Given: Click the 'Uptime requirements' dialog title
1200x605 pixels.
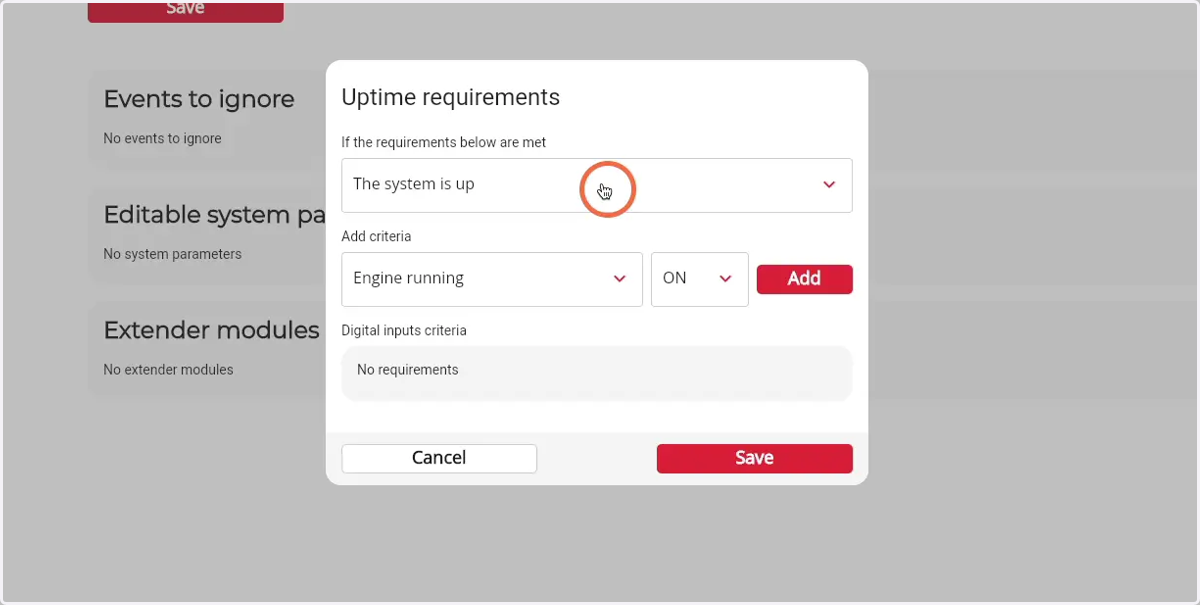Looking at the screenshot, I should [450, 97].
